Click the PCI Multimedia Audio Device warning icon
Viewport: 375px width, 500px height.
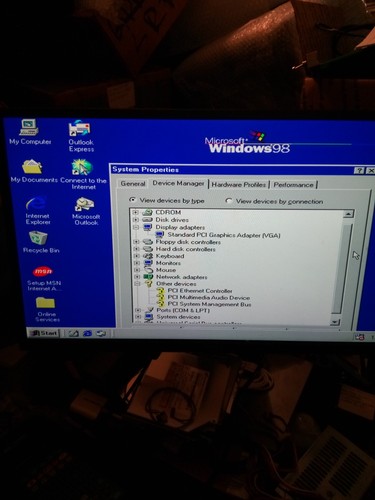point(161,297)
